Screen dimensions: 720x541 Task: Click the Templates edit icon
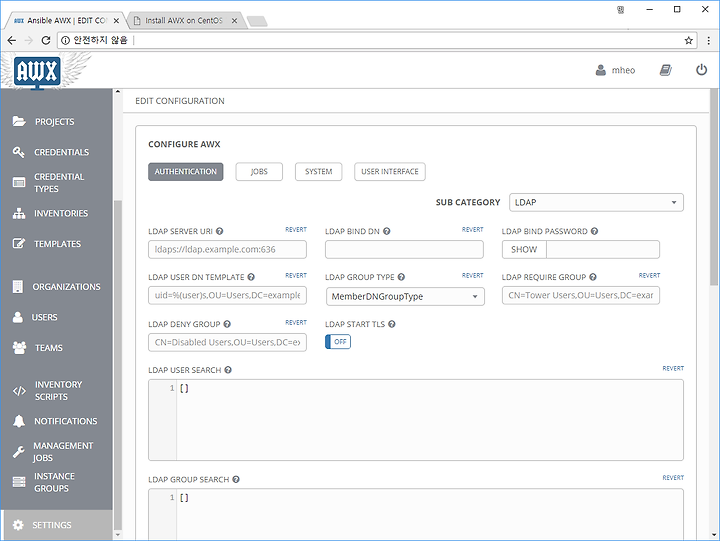pyautogui.click(x=19, y=243)
